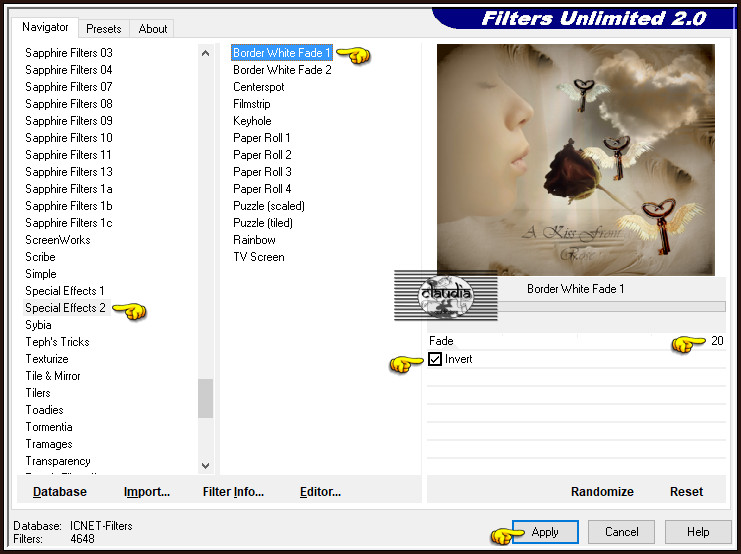Select the Special Effects 1 category

[x=65, y=291]
